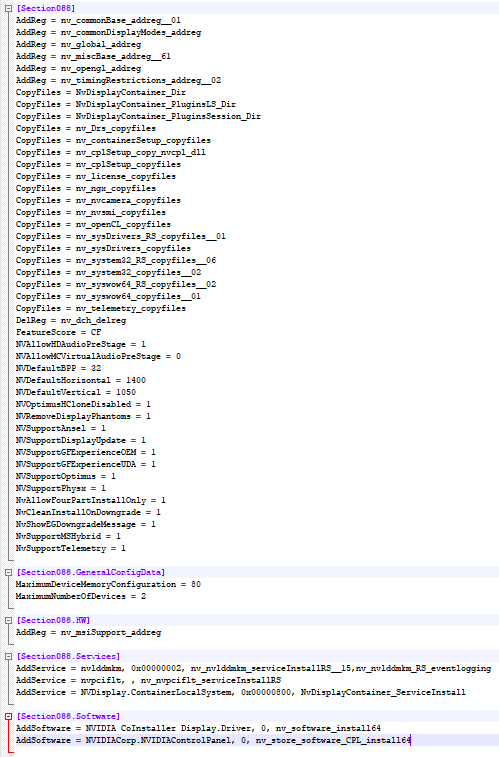Image resolution: width=499 pixels, height=757 pixels.
Task: Click line CopyFiles = nv_syswow64_RS_copyfiles__02
Action: (x=116, y=284)
